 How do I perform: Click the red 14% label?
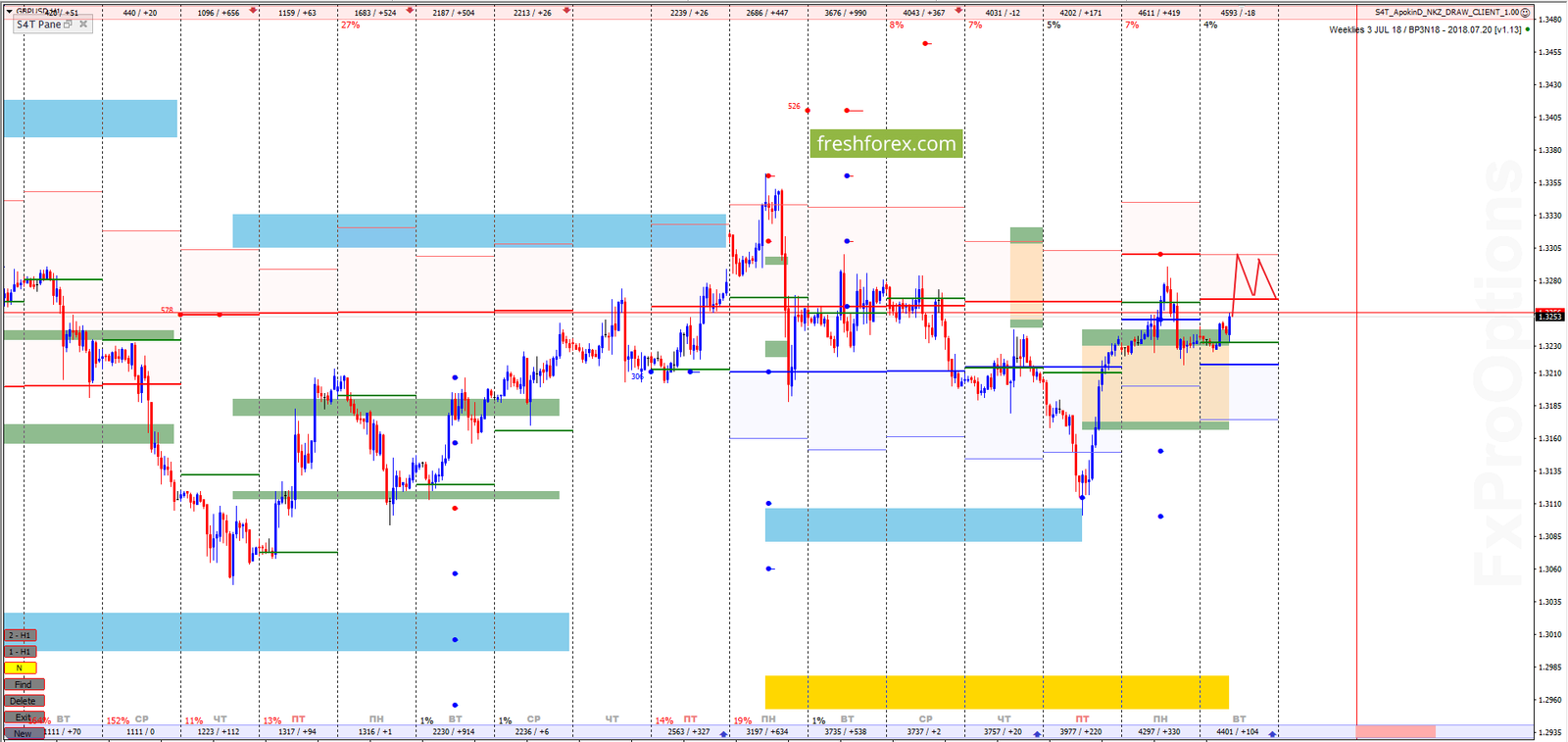click(664, 720)
